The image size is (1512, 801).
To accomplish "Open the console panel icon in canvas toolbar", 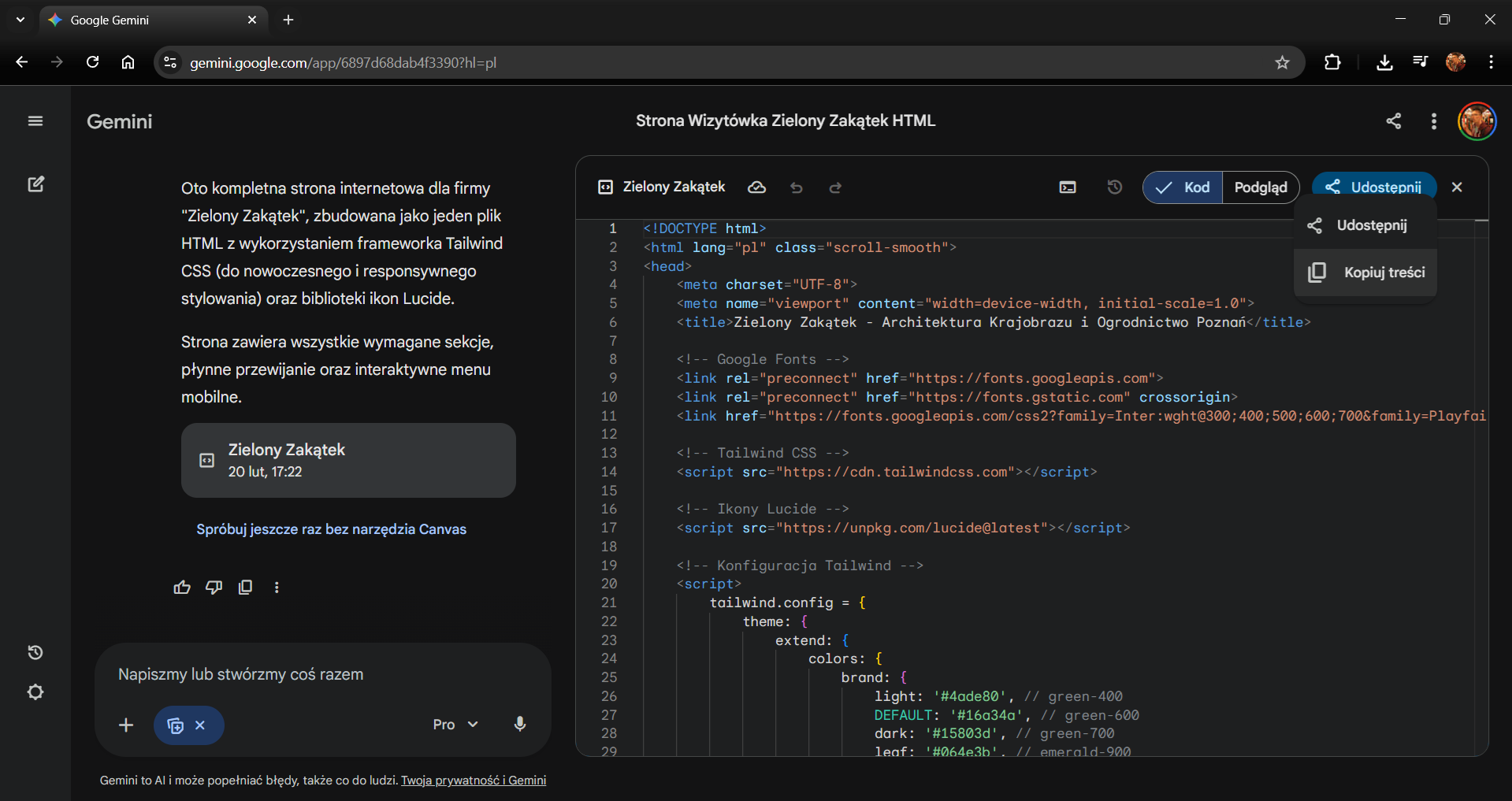I will (1068, 187).
